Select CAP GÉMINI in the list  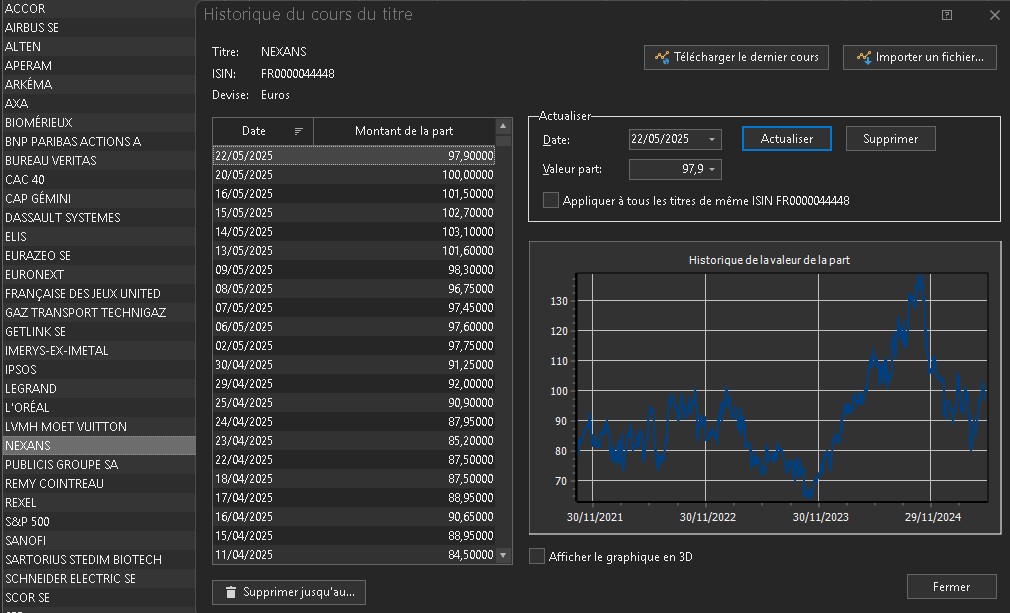point(98,198)
